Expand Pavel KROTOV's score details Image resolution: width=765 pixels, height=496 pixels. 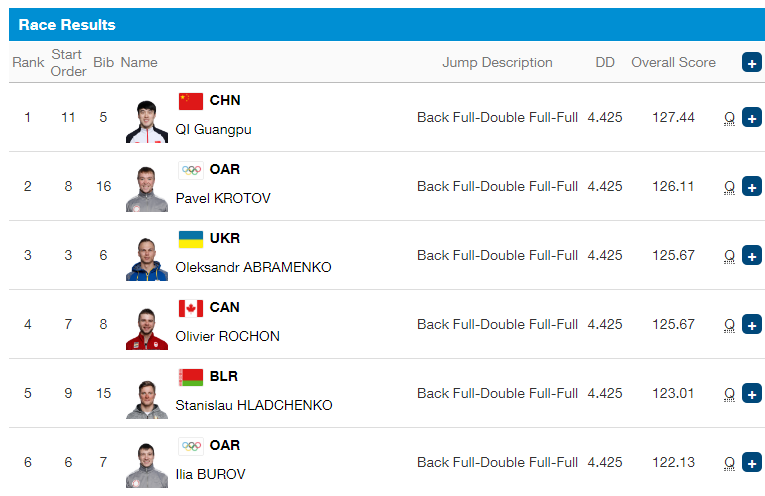(x=751, y=186)
